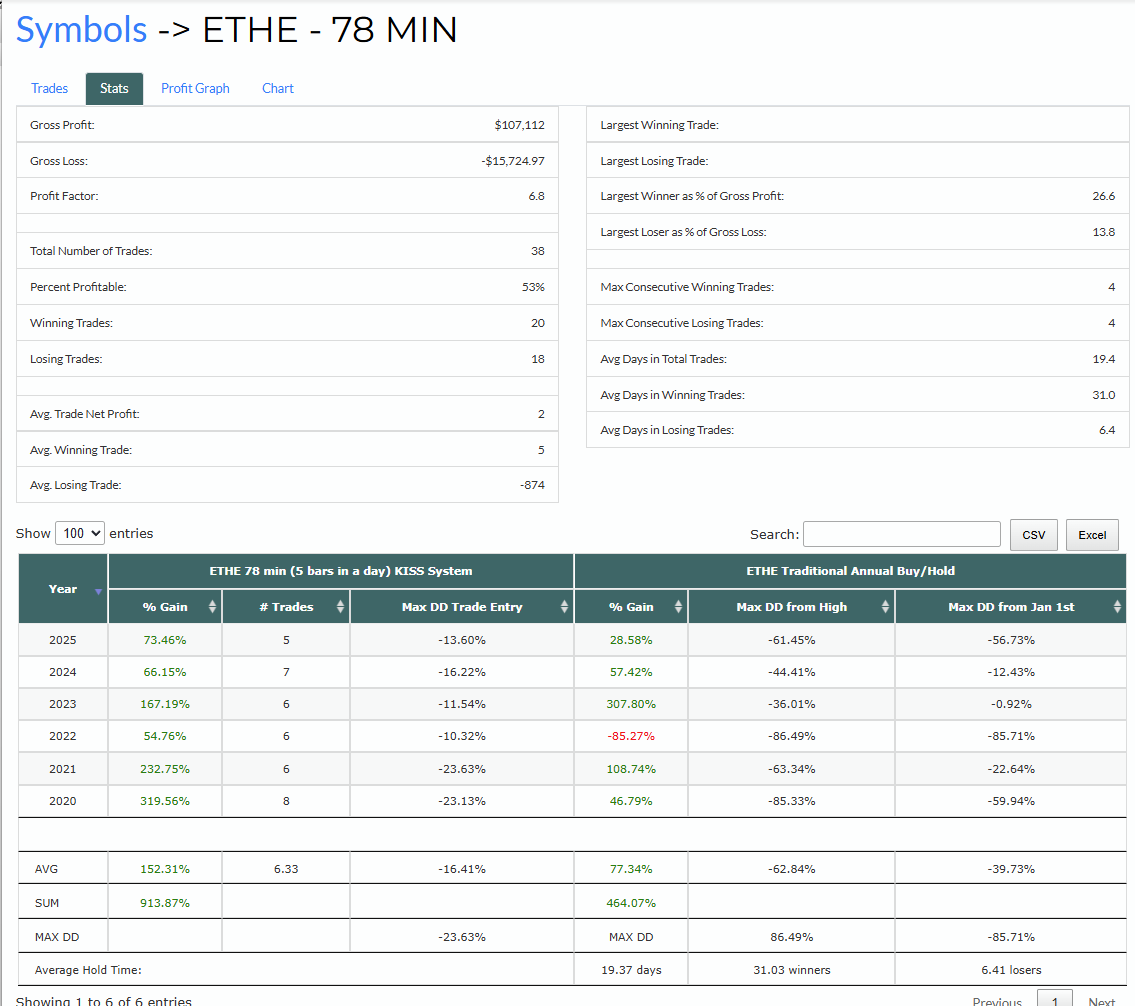Select 6.41 losers cell
1135x1006 pixels.
point(1011,970)
